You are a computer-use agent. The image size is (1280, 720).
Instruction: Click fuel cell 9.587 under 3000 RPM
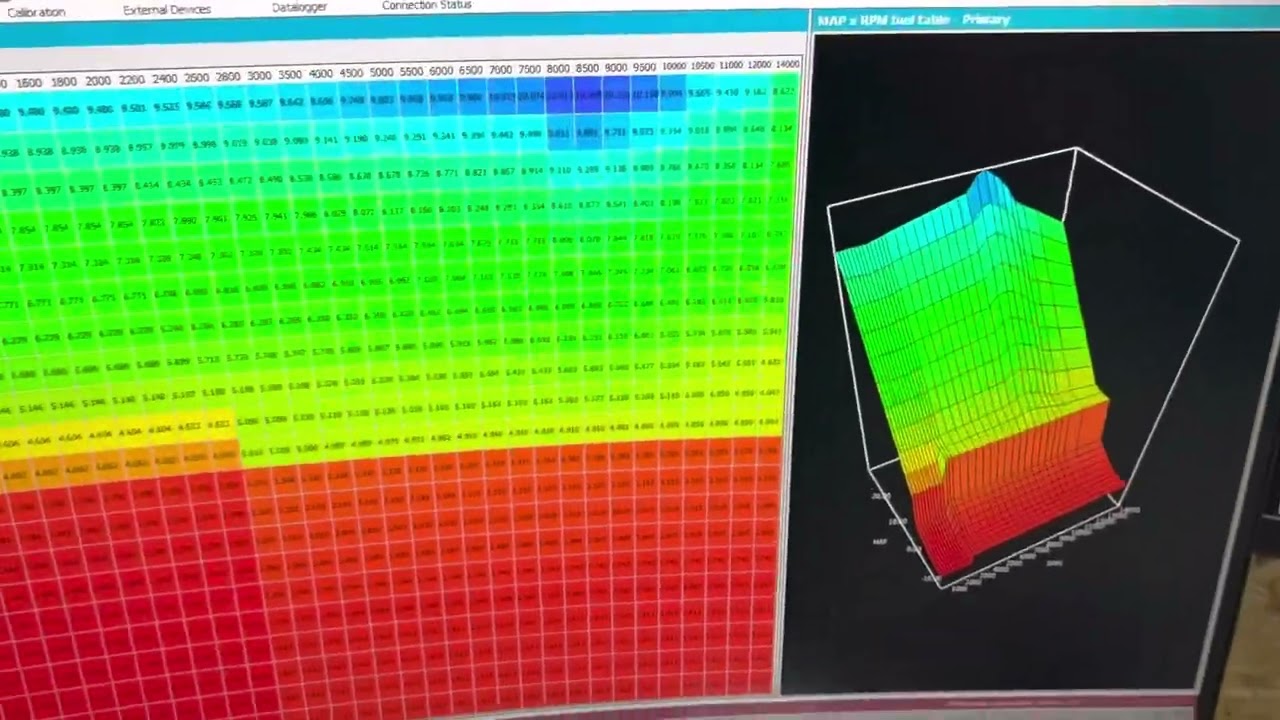coord(260,103)
